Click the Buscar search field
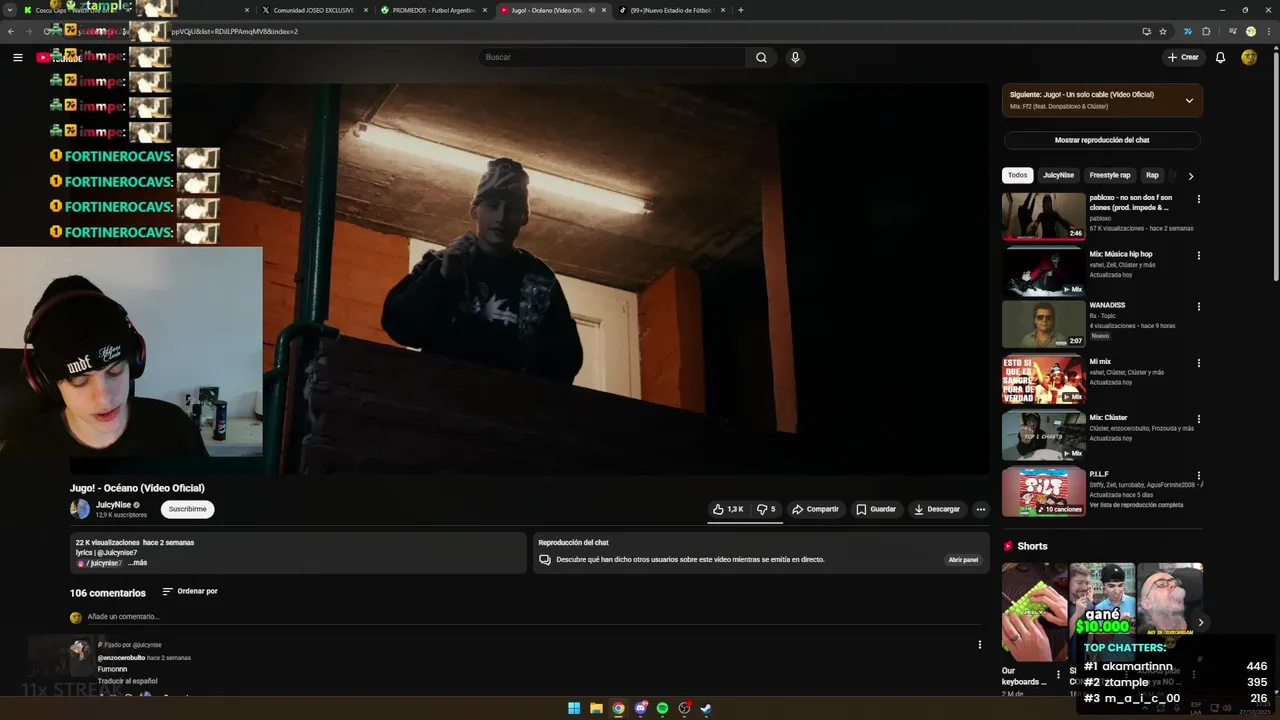Image resolution: width=1280 pixels, height=720 pixels. coord(611,57)
